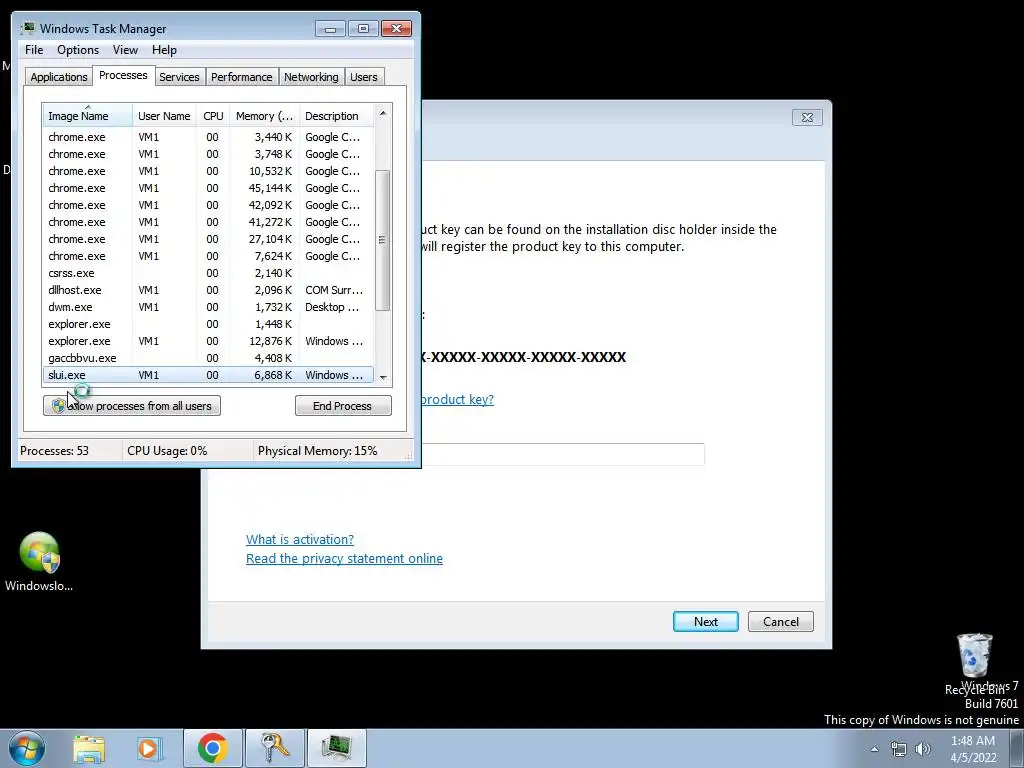Switch to the Performance tab

coord(242,77)
